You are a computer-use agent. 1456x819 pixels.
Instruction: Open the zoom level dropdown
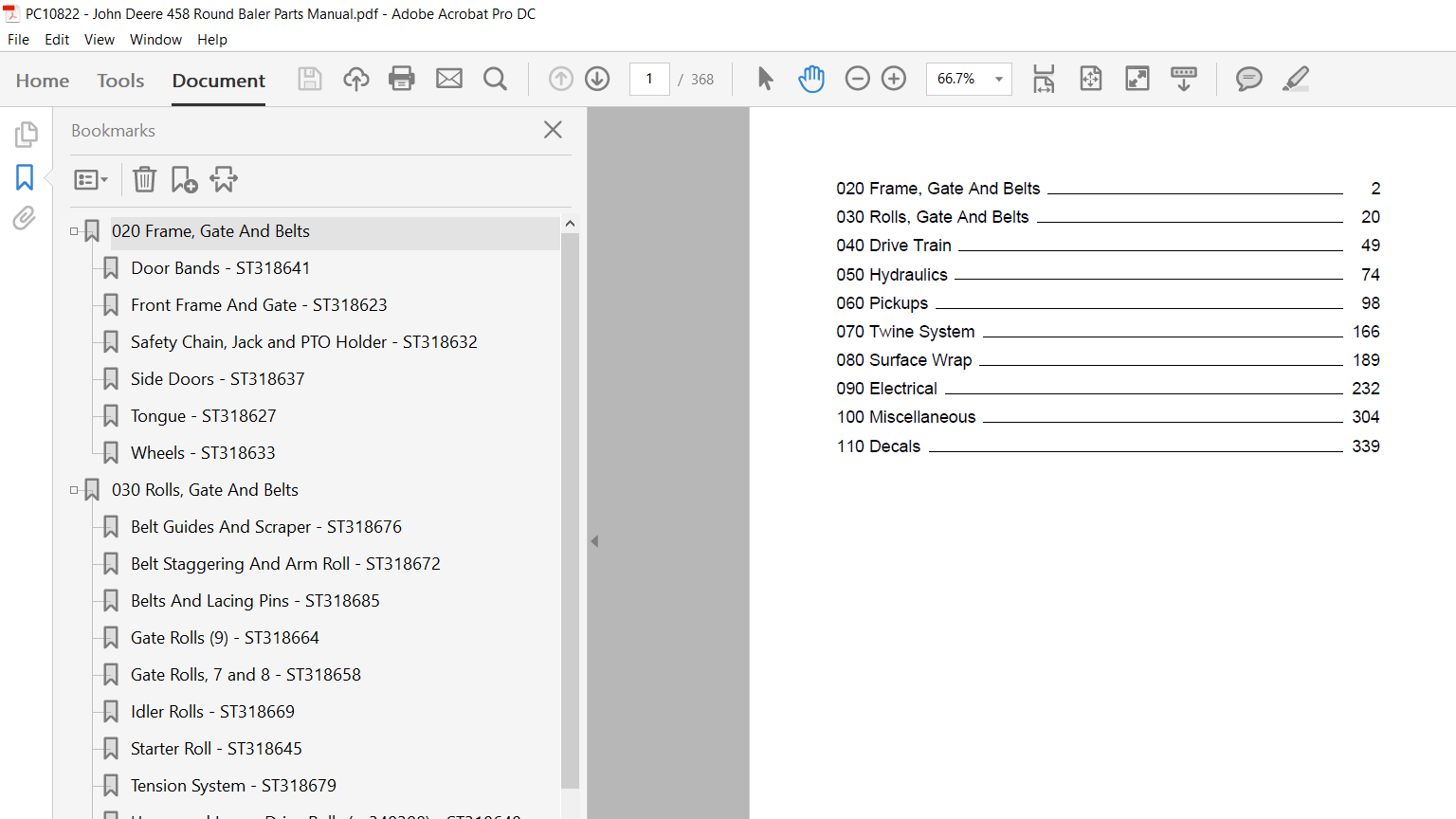tap(999, 79)
